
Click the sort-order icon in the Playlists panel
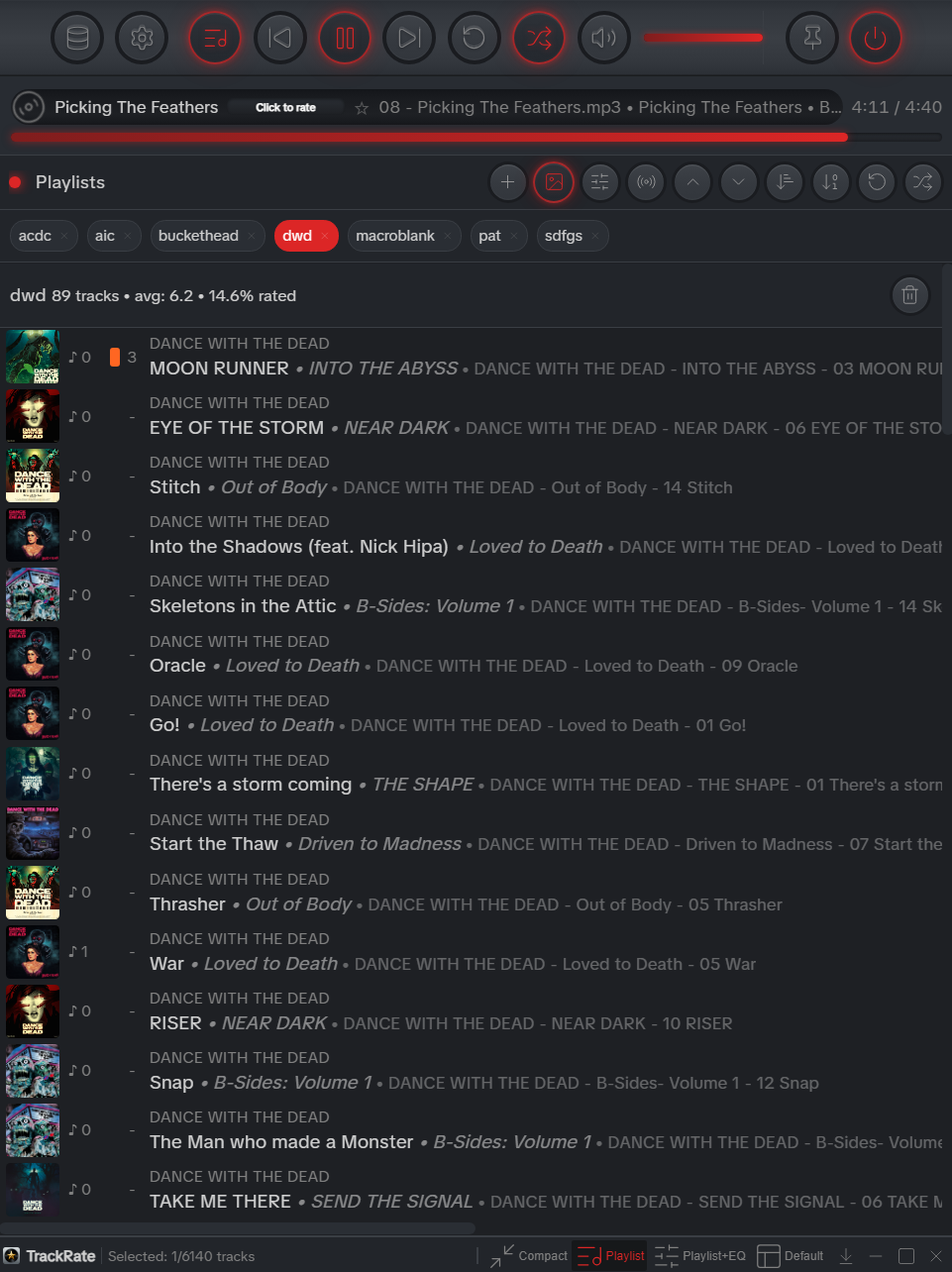pos(784,182)
